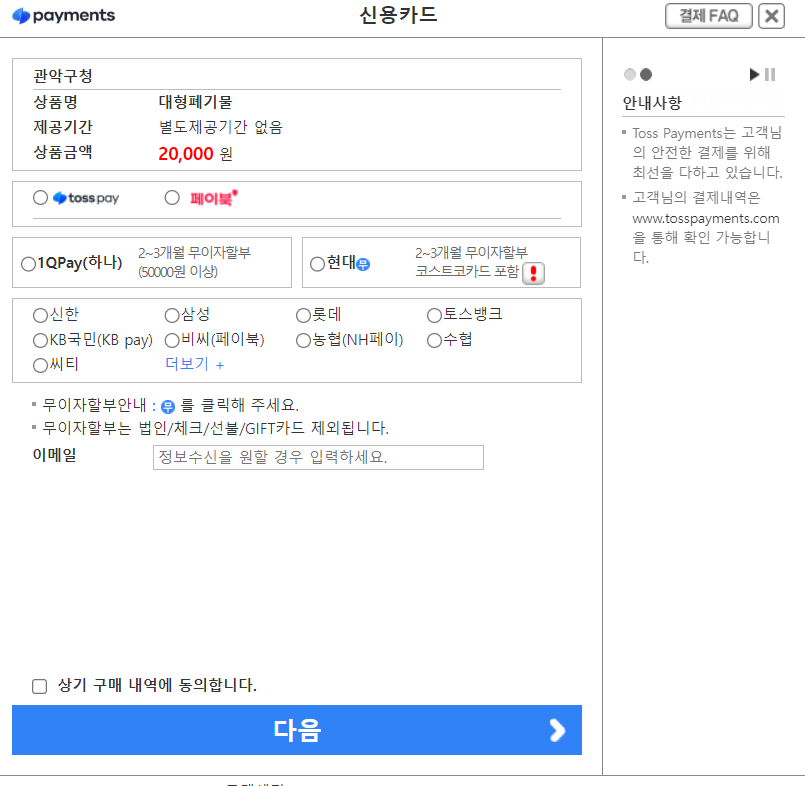Open 코스트코카드 포함 link

467,271
